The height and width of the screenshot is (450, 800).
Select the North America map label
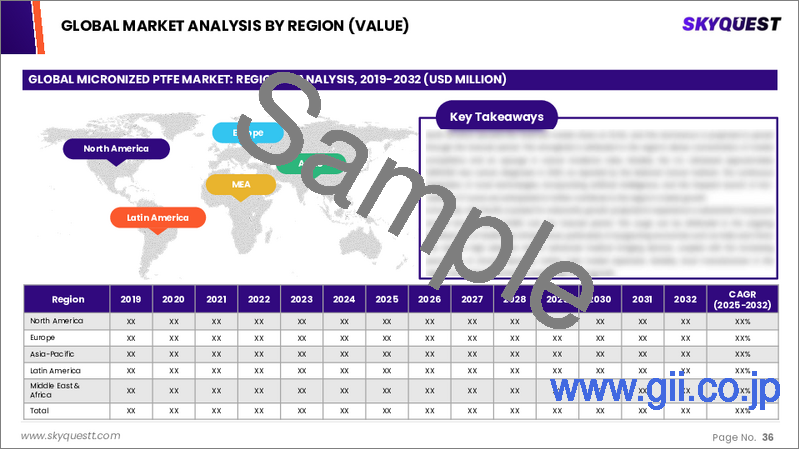[x=116, y=149]
